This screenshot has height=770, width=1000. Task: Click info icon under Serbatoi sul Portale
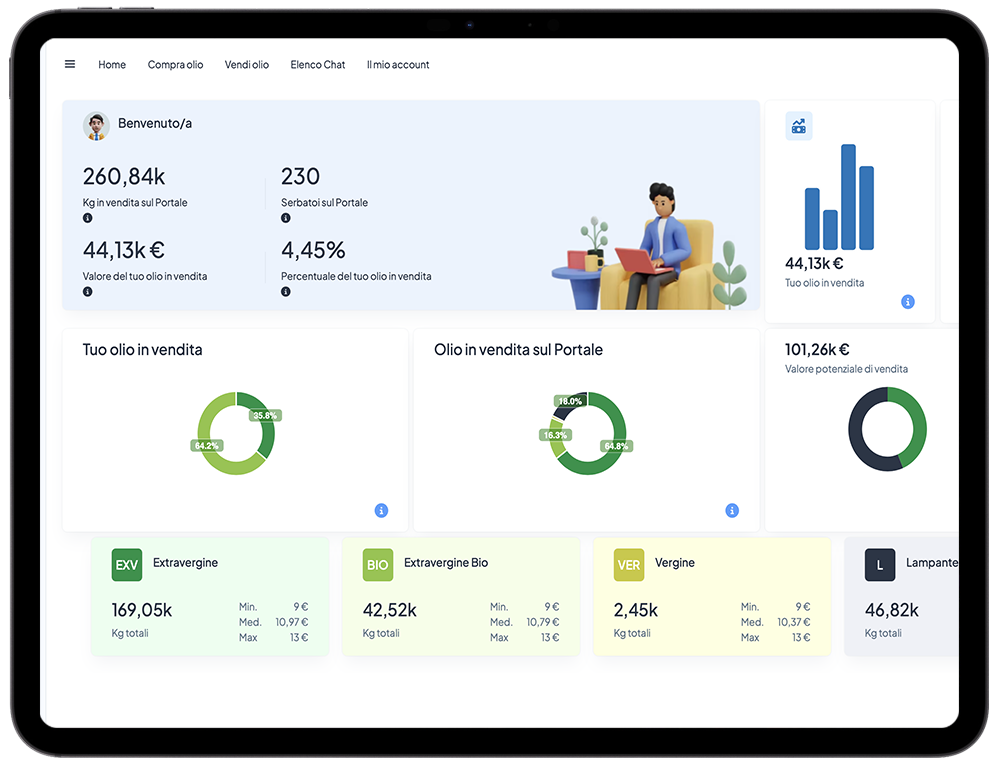click(x=286, y=218)
